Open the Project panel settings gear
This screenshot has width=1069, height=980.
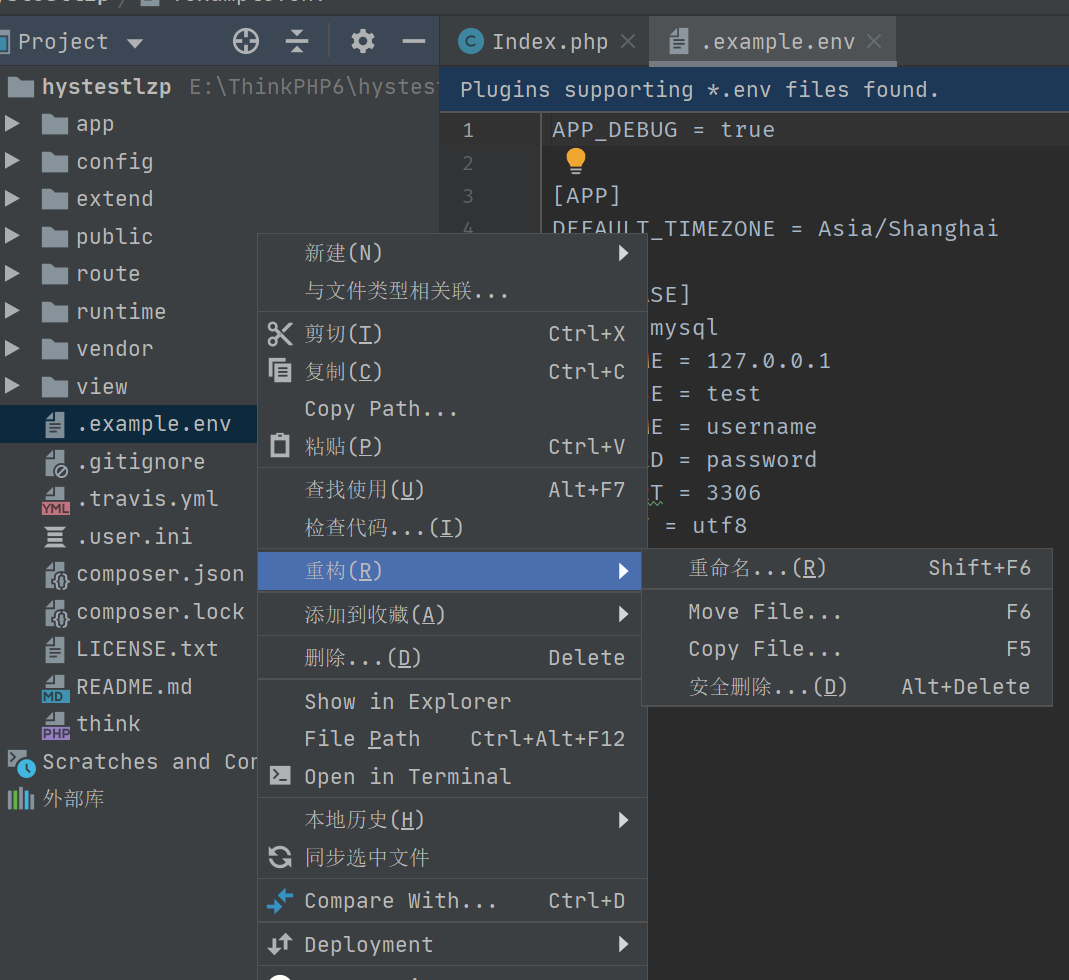(x=361, y=41)
